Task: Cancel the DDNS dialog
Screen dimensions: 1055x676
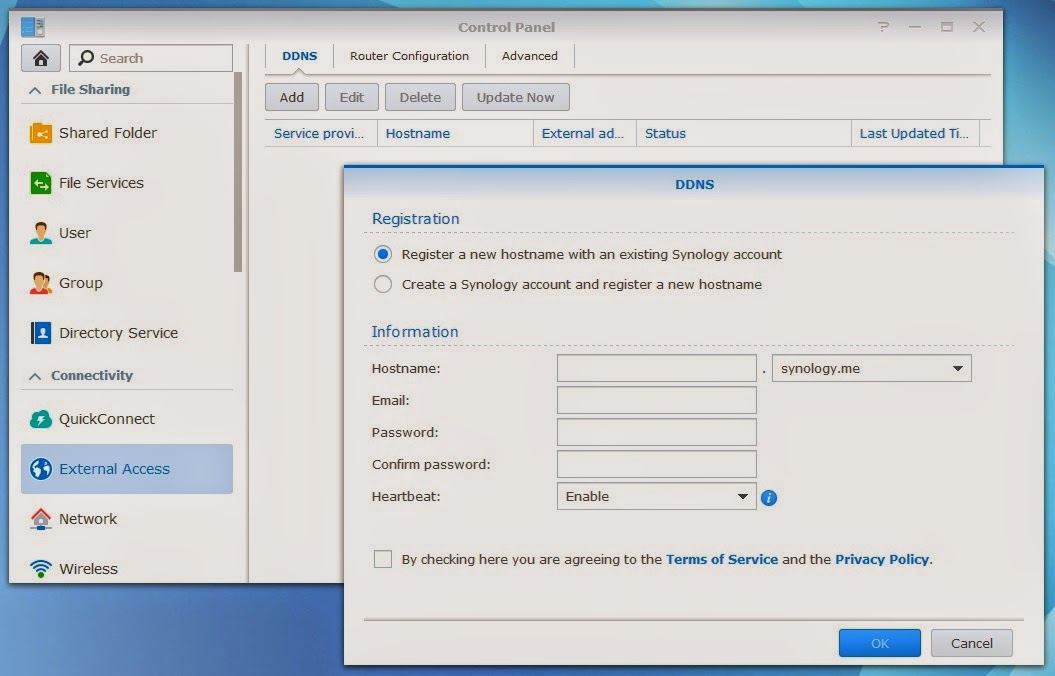Action: click(972, 644)
